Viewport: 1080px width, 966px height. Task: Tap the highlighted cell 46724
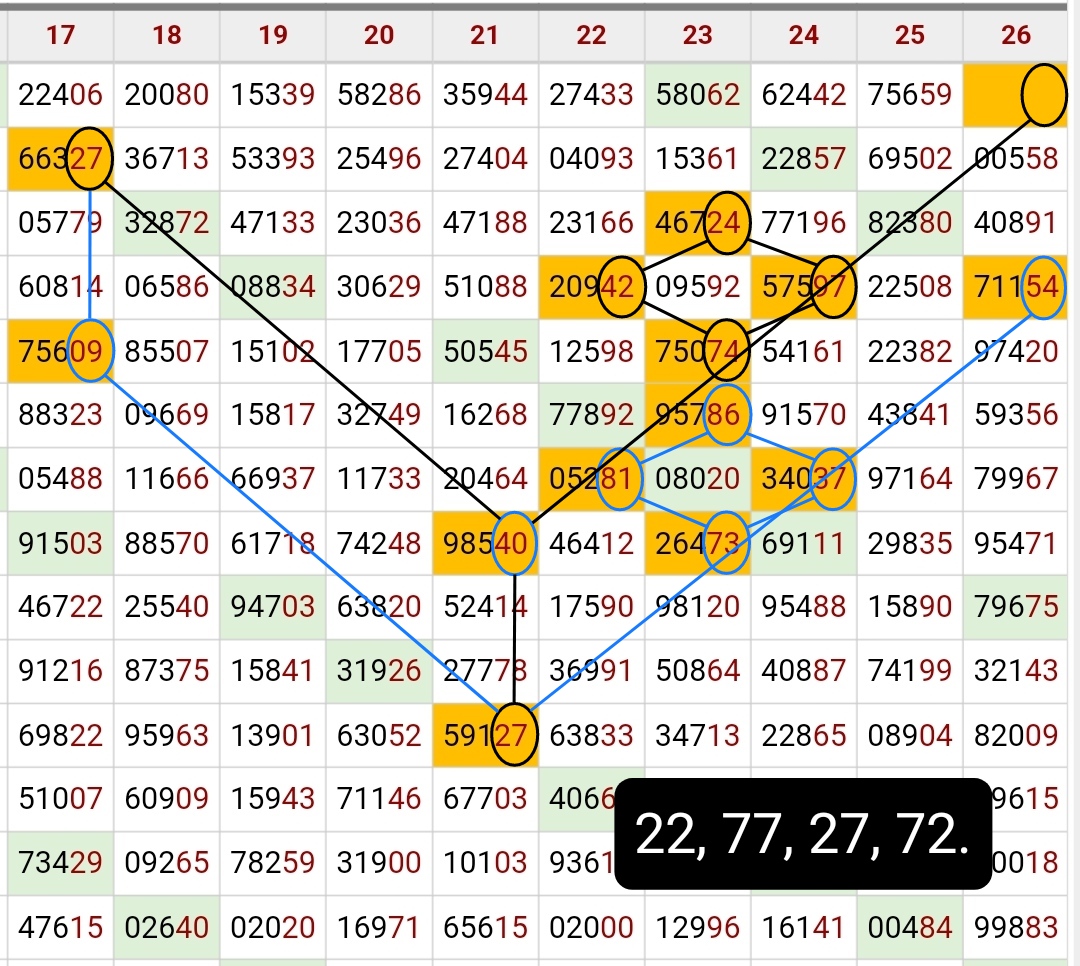tap(698, 223)
